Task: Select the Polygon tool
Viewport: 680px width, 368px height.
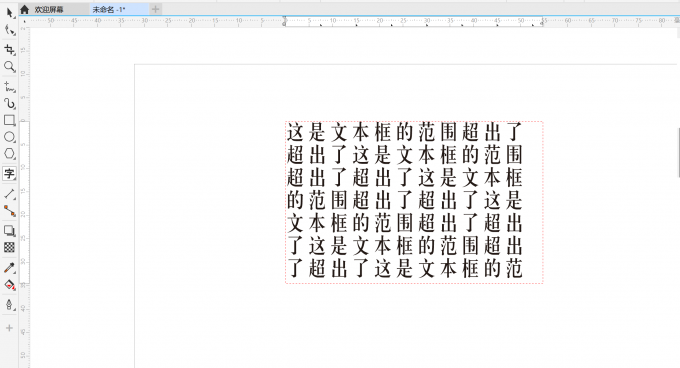Action: pyautogui.click(x=9, y=154)
